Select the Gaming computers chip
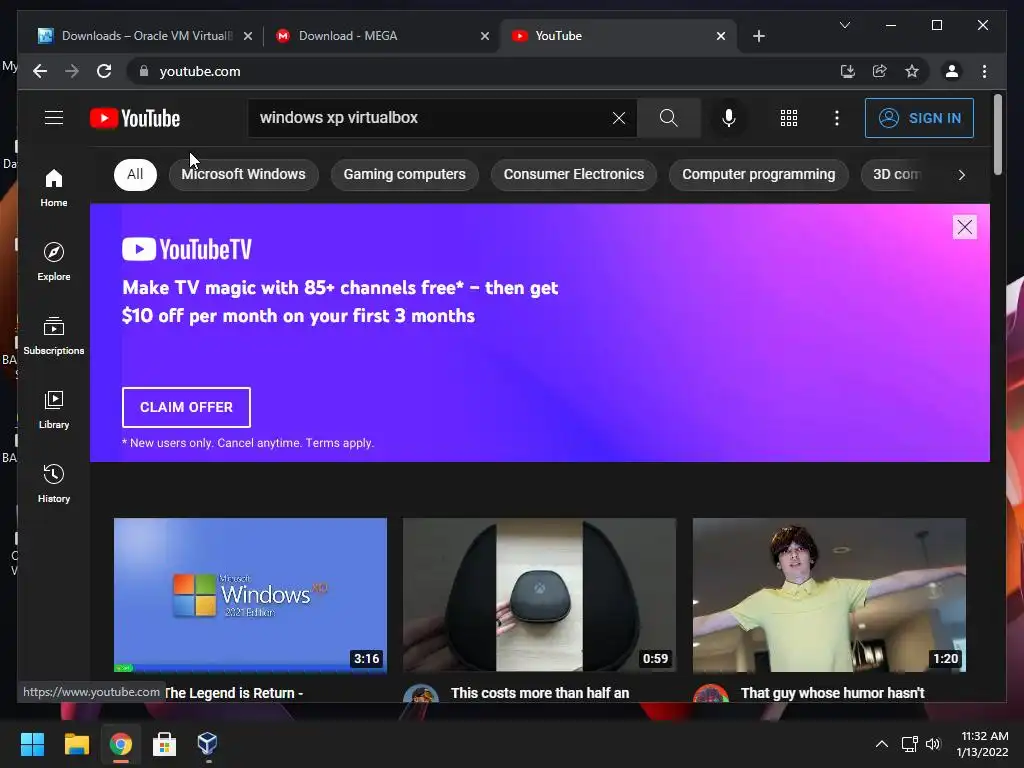This screenshot has width=1024, height=768. (x=404, y=174)
